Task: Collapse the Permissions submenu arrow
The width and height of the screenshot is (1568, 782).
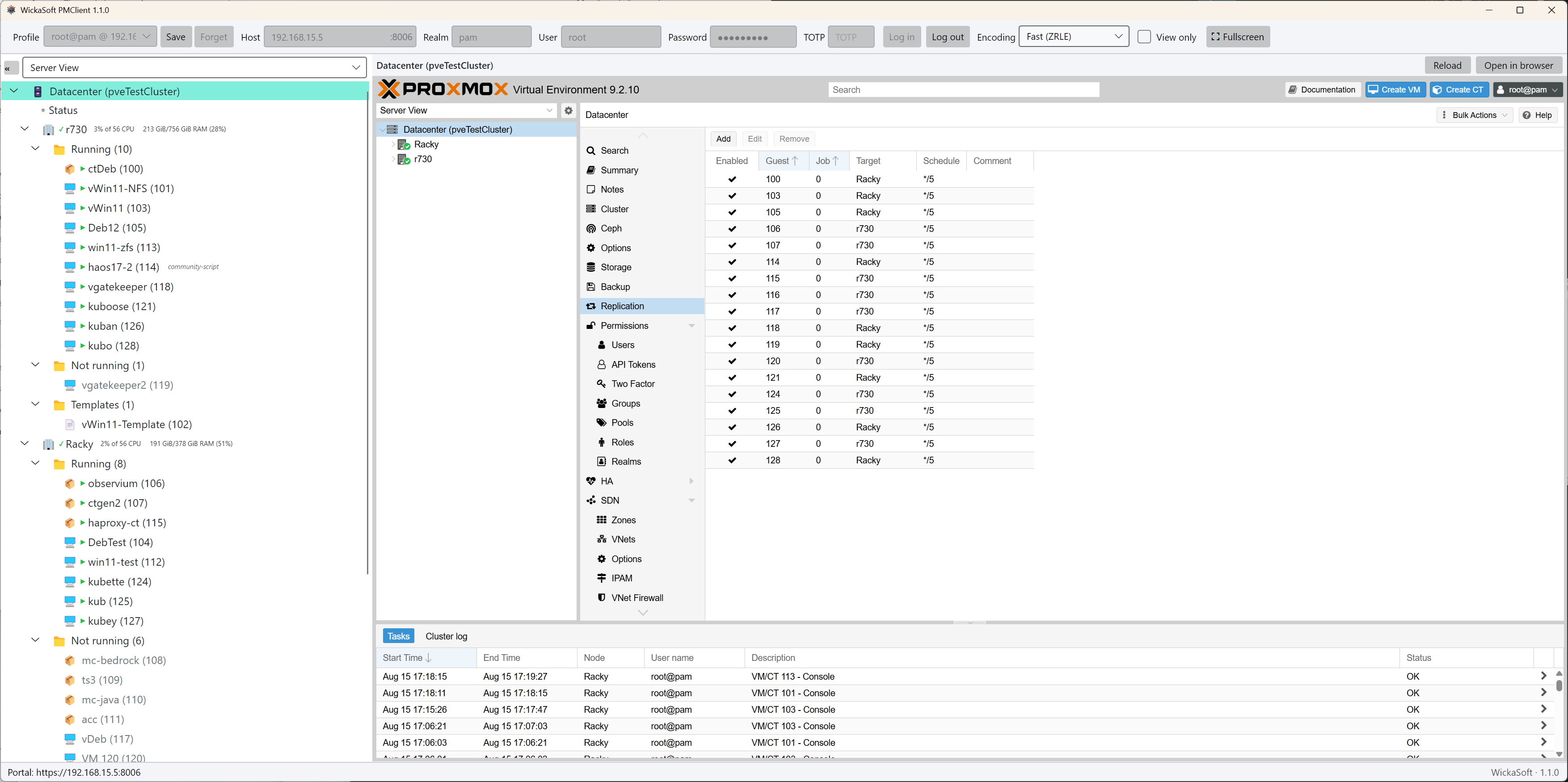Action: 691,326
